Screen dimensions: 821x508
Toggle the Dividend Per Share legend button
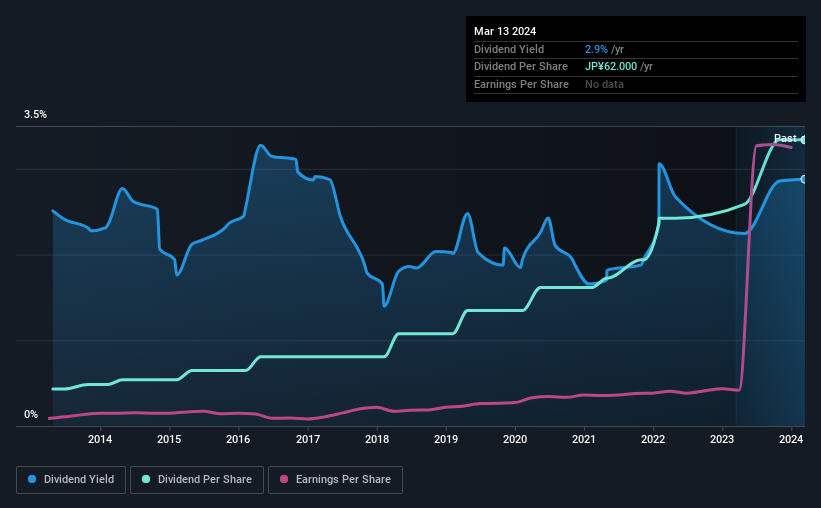[x=197, y=480]
